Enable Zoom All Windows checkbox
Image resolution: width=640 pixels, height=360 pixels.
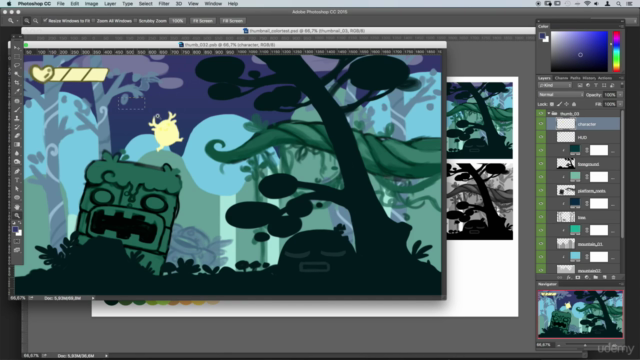93,21
